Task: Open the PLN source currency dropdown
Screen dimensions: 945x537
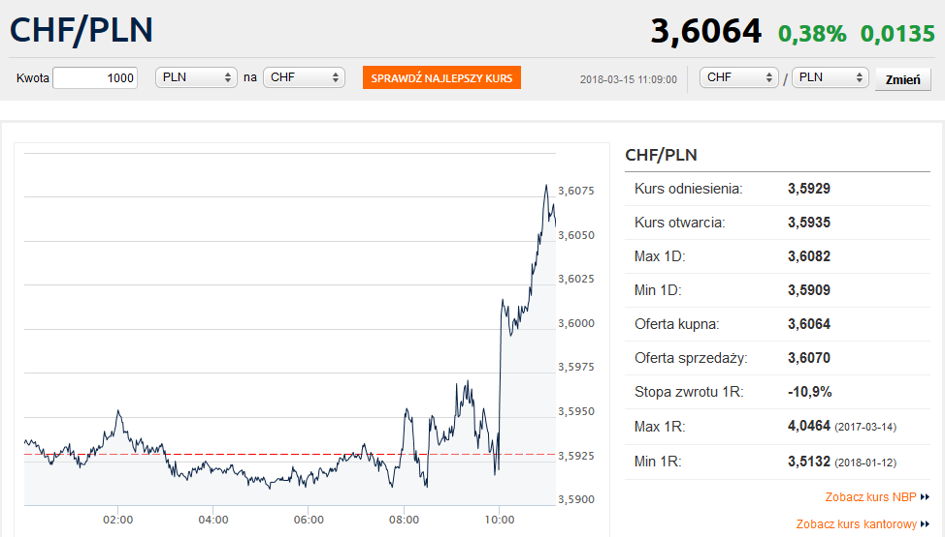Action: point(196,77)
